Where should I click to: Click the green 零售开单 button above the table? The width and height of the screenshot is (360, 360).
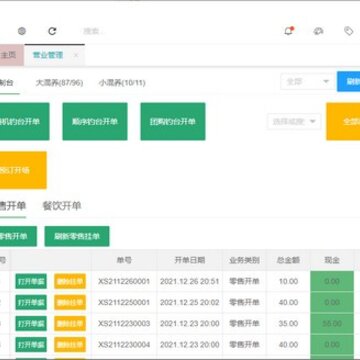pos(18,236)
